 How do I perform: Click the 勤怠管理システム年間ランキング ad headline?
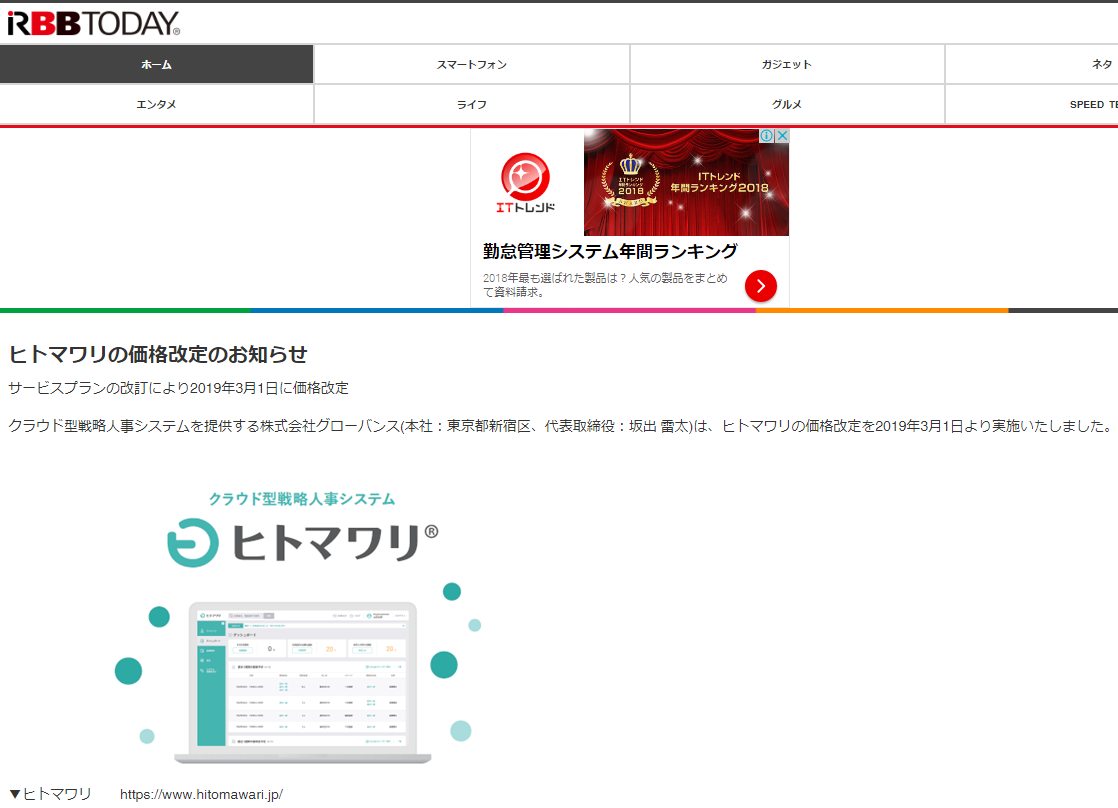pos(610,251)
